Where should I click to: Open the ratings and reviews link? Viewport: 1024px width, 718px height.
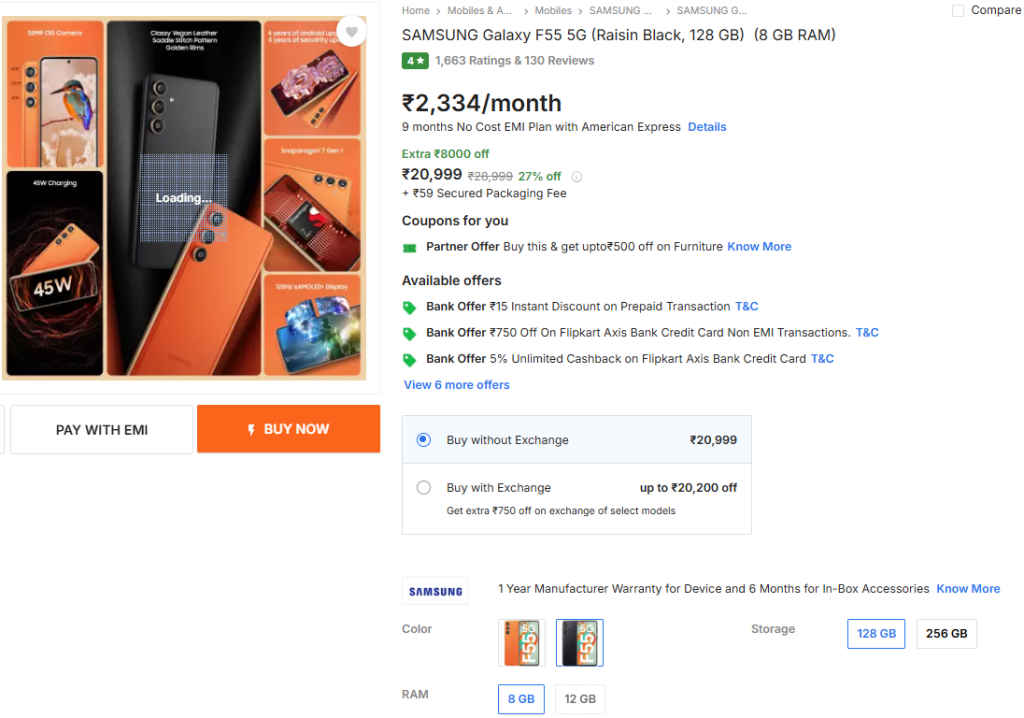click(x=514, y=61)
